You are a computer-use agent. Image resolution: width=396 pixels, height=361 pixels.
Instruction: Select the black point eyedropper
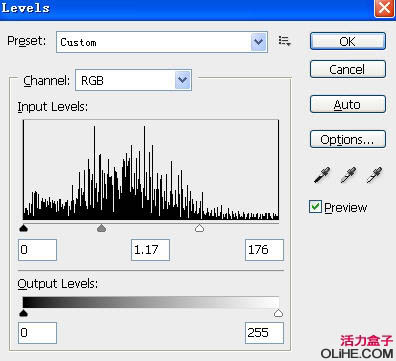322,175
